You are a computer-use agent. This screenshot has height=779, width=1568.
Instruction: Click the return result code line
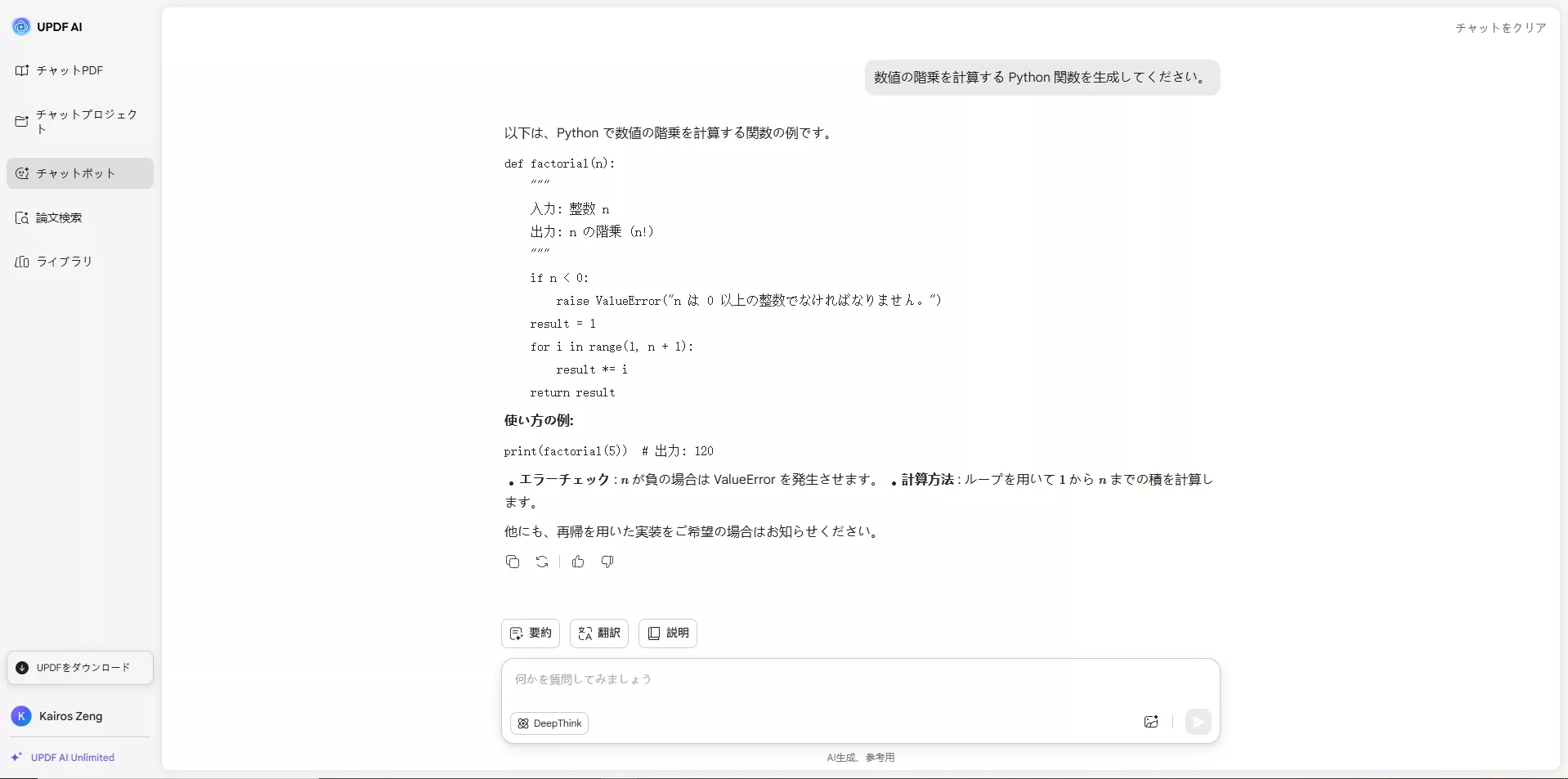[572, 392]
